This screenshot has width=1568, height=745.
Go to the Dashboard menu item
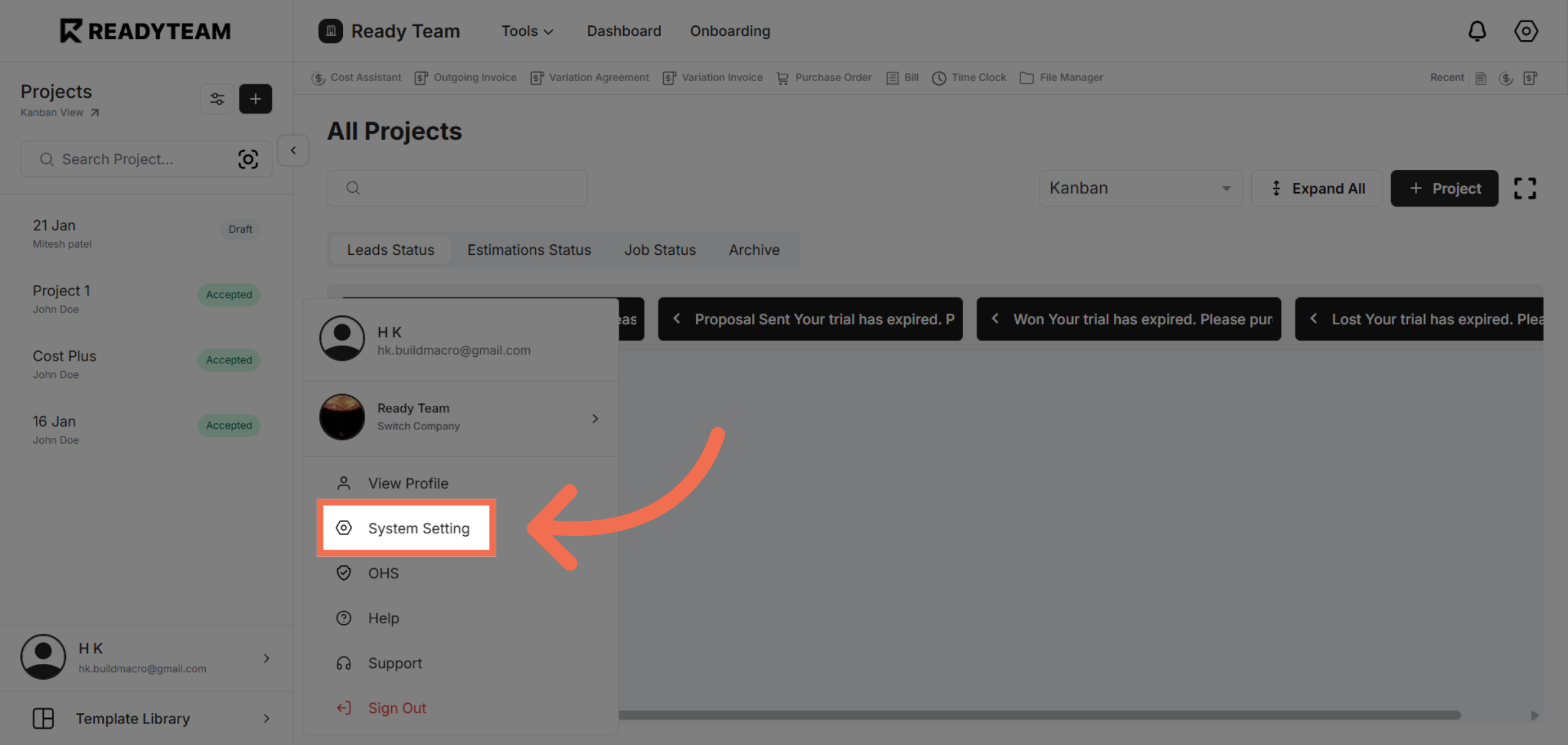tap(623, 31)
